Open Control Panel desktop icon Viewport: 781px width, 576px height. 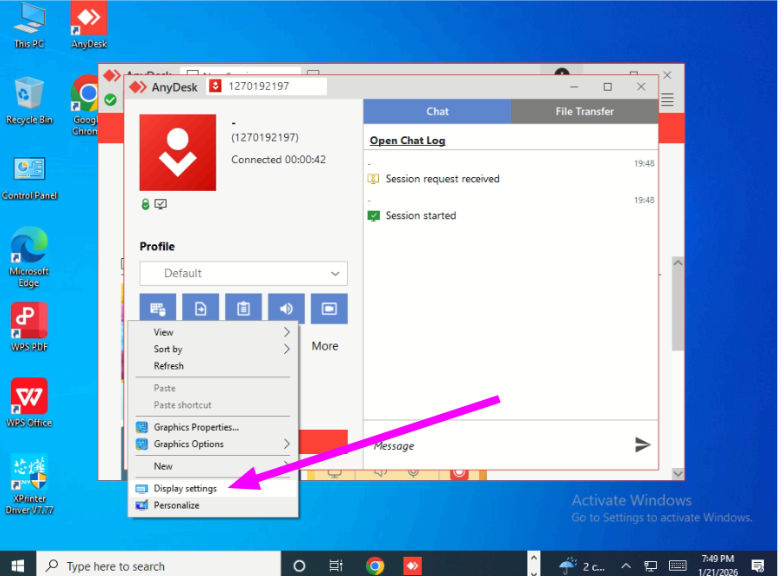tap(29, 178)
